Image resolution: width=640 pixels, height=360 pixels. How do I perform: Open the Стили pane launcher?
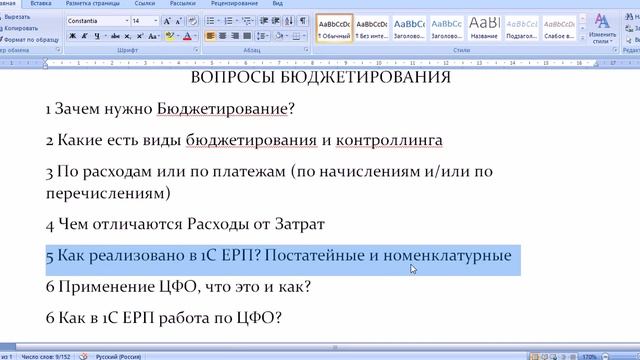click(615, 50)
